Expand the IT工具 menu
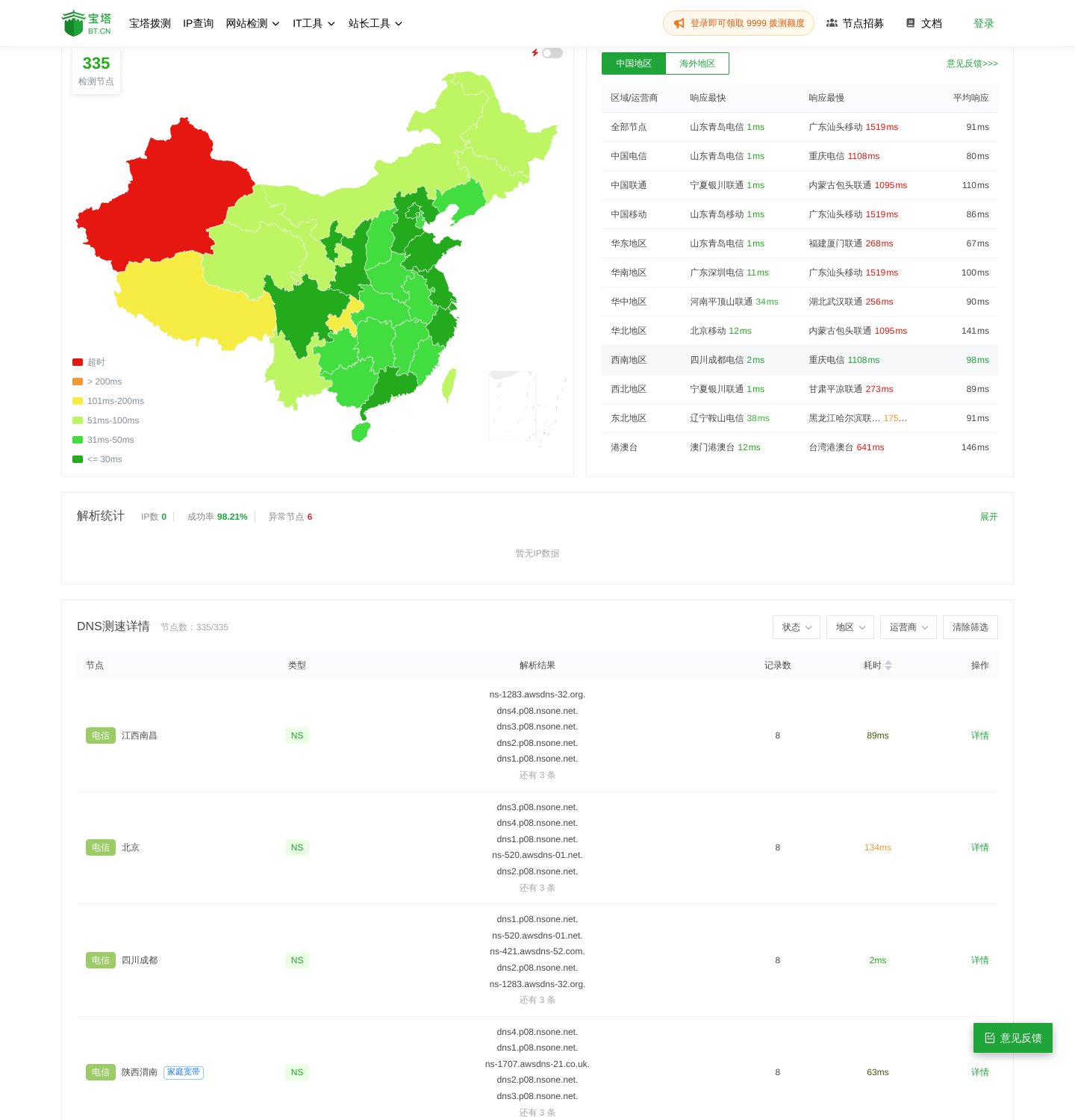1075x1120 pixels. coord(314,23)
